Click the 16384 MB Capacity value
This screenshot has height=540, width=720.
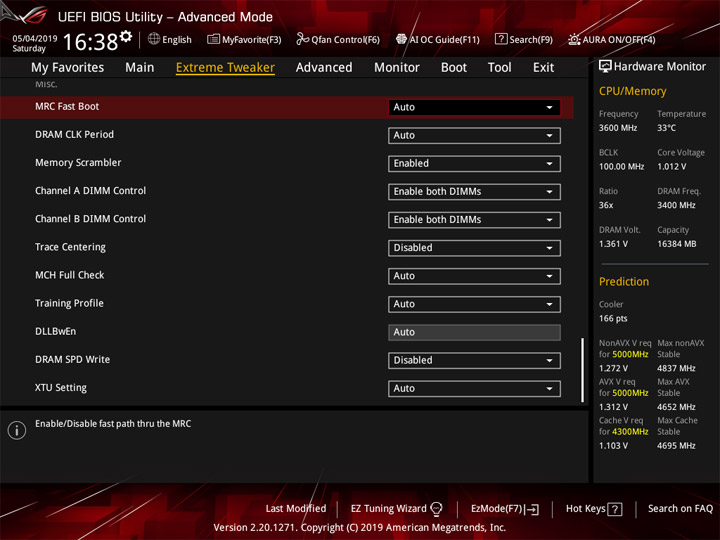coord(677,244)
